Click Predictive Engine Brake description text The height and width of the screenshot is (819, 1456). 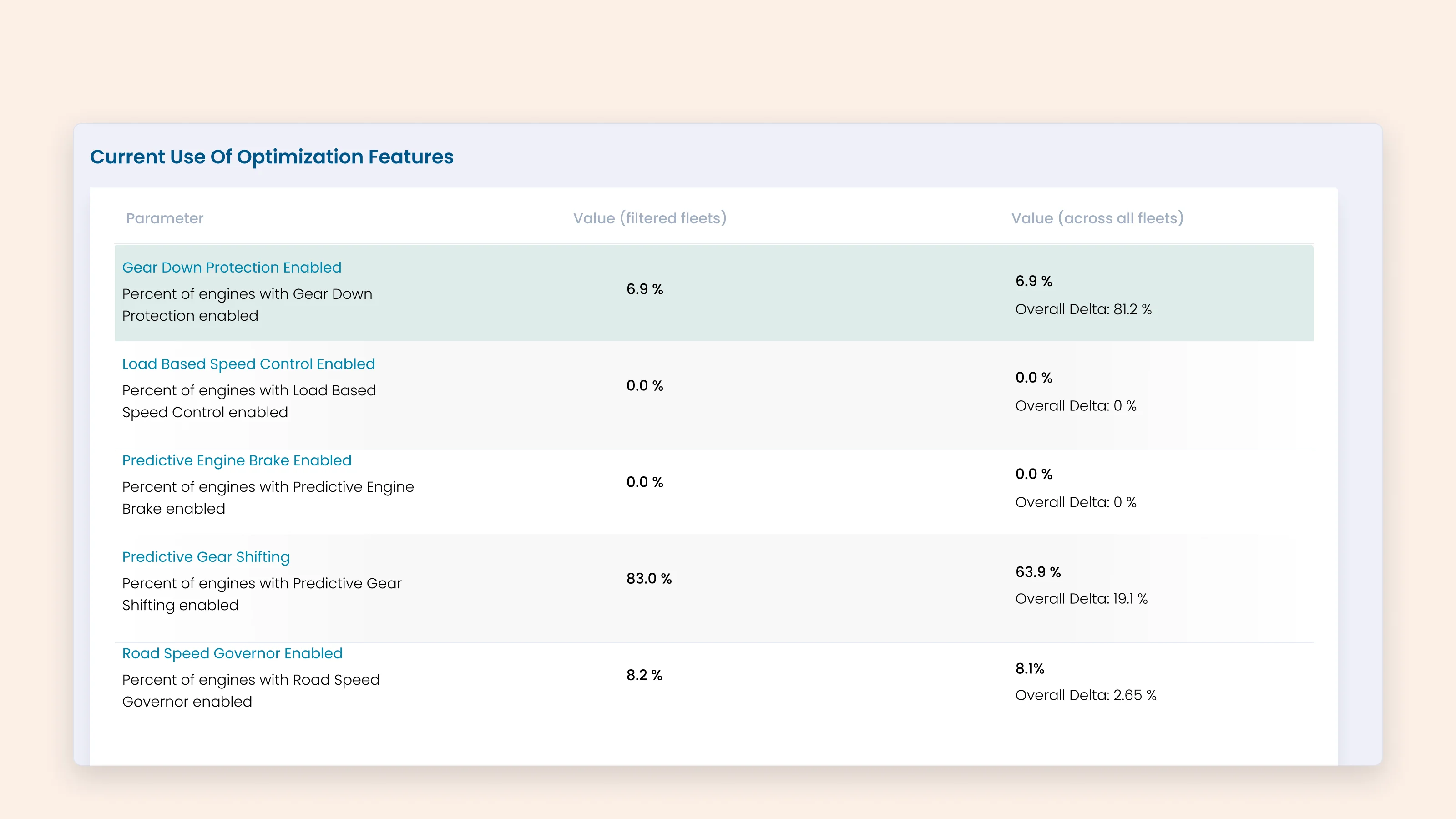point(268,498)
